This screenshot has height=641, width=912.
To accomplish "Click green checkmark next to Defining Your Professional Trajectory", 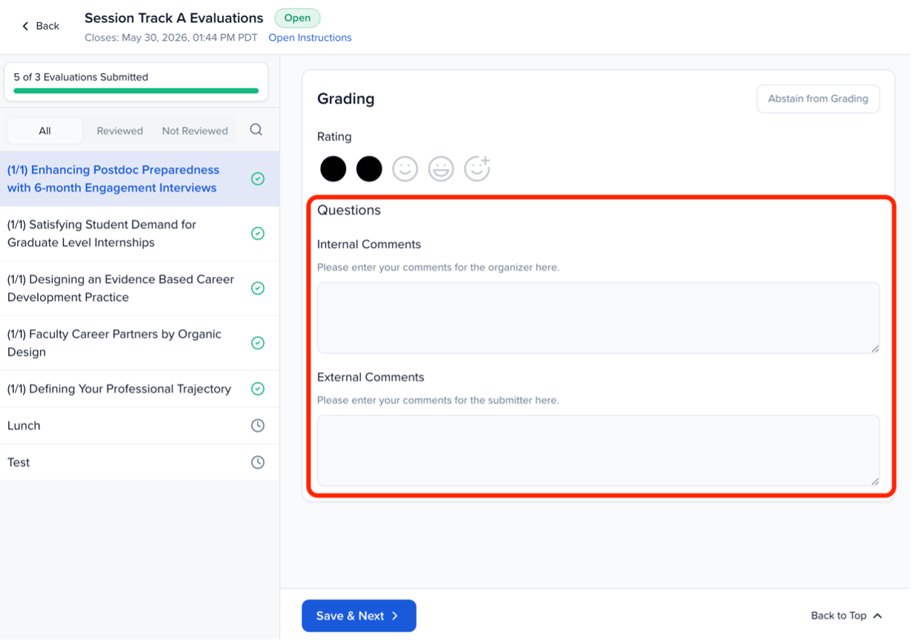I will 258,389.
